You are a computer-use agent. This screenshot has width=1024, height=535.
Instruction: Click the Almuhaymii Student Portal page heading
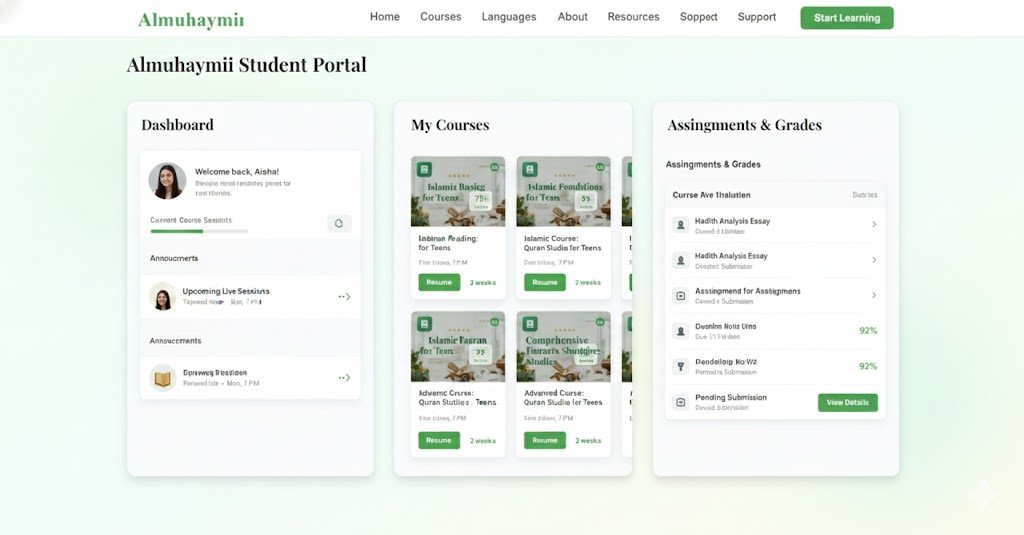point(246,65)
